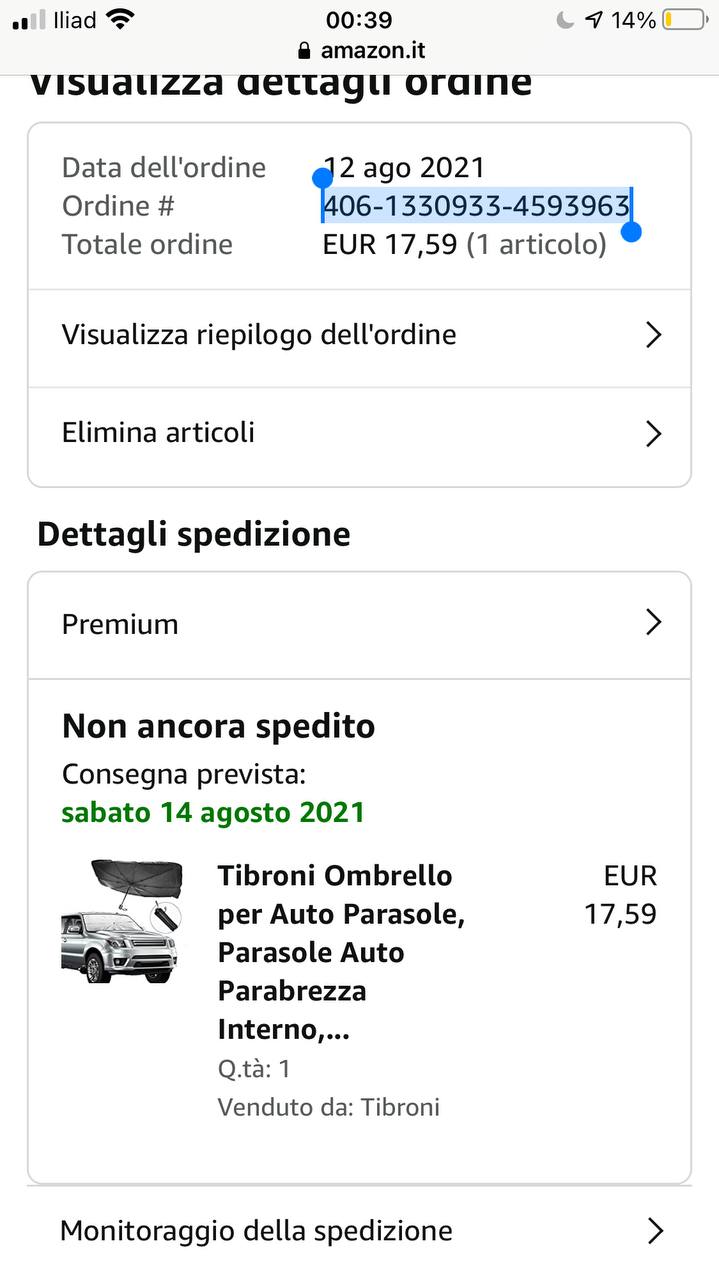
Task: Click the left text selection handle
Action: coord(322,179)
